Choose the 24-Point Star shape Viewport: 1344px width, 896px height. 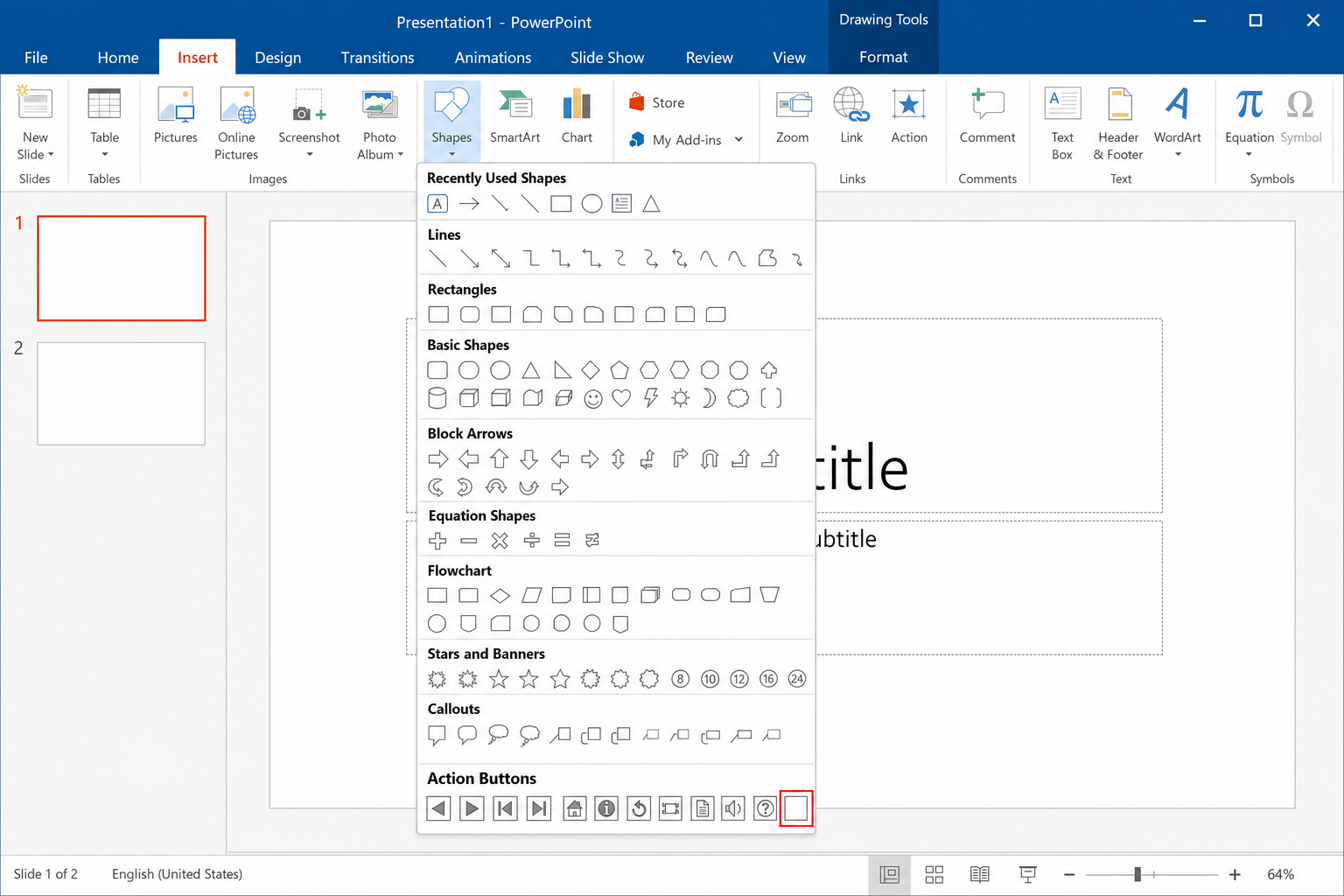[797, 679]
